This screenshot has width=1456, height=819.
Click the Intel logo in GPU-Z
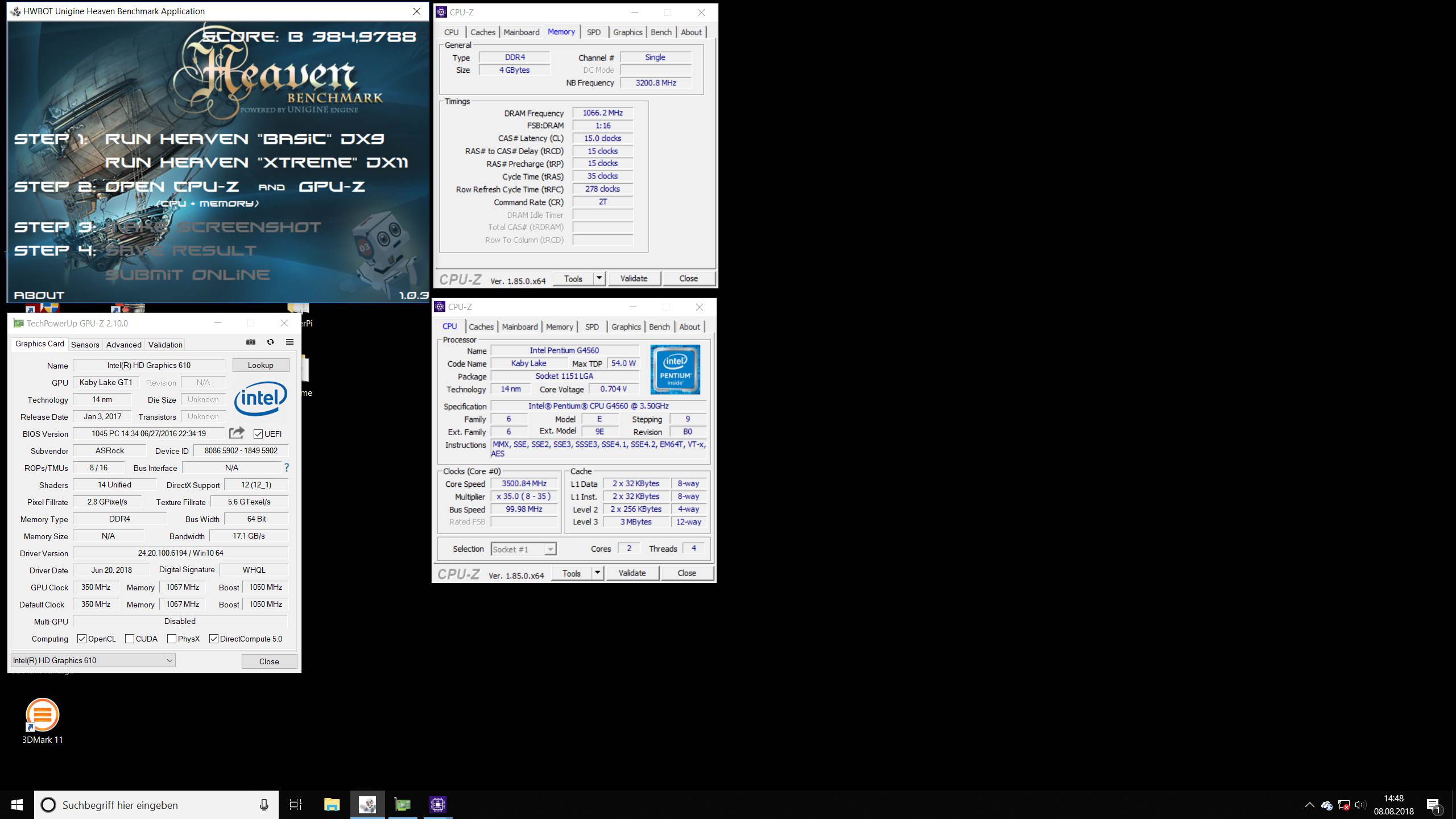(260, 398)
